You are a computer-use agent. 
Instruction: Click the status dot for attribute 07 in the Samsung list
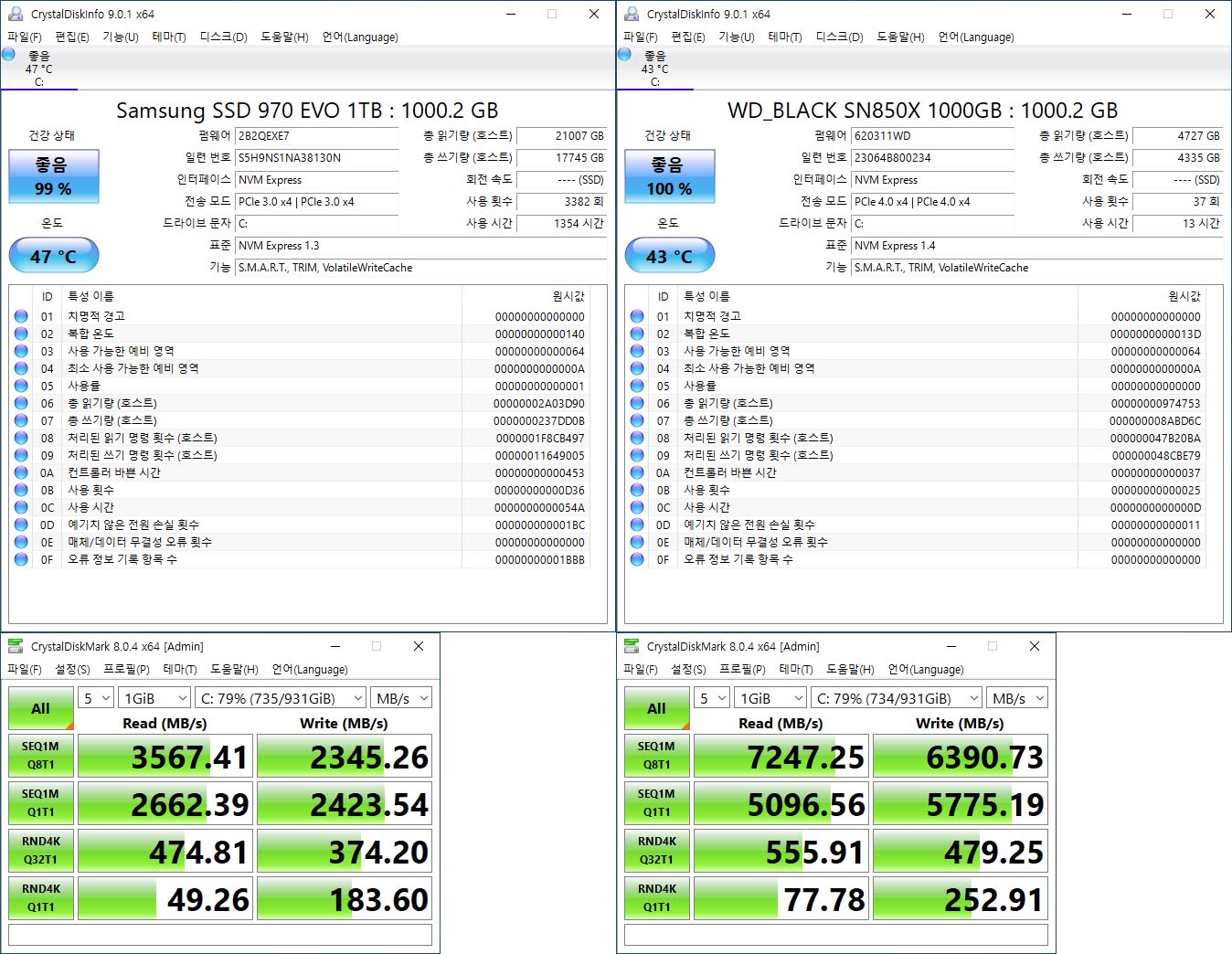point(21,420)
